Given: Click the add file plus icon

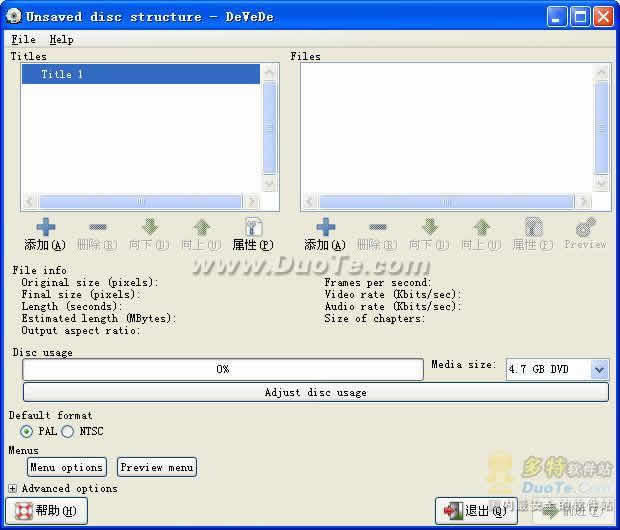Looking at the screenshot, I should point(325,228).
